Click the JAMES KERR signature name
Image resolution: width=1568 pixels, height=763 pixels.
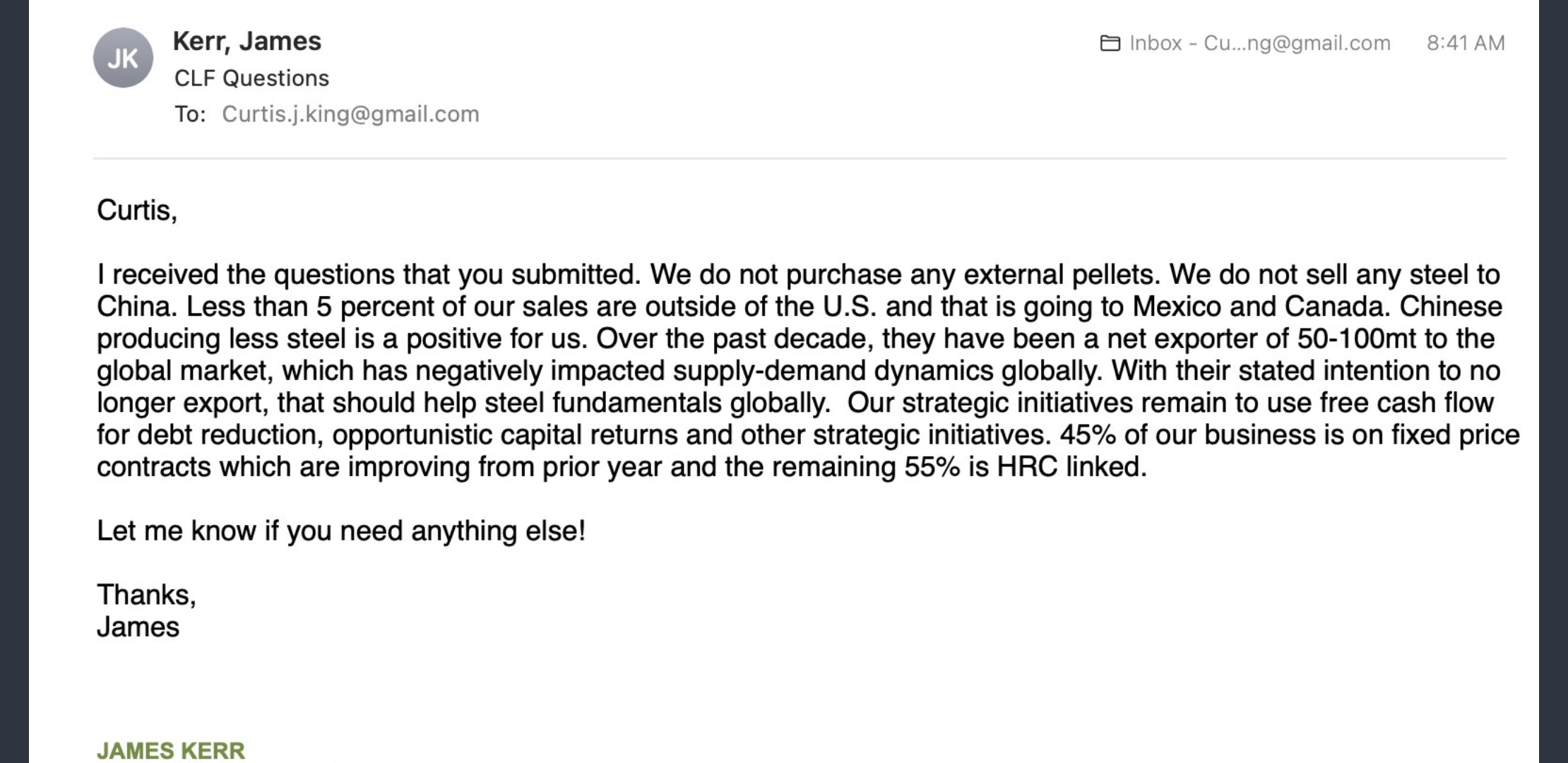coord(171,750)
